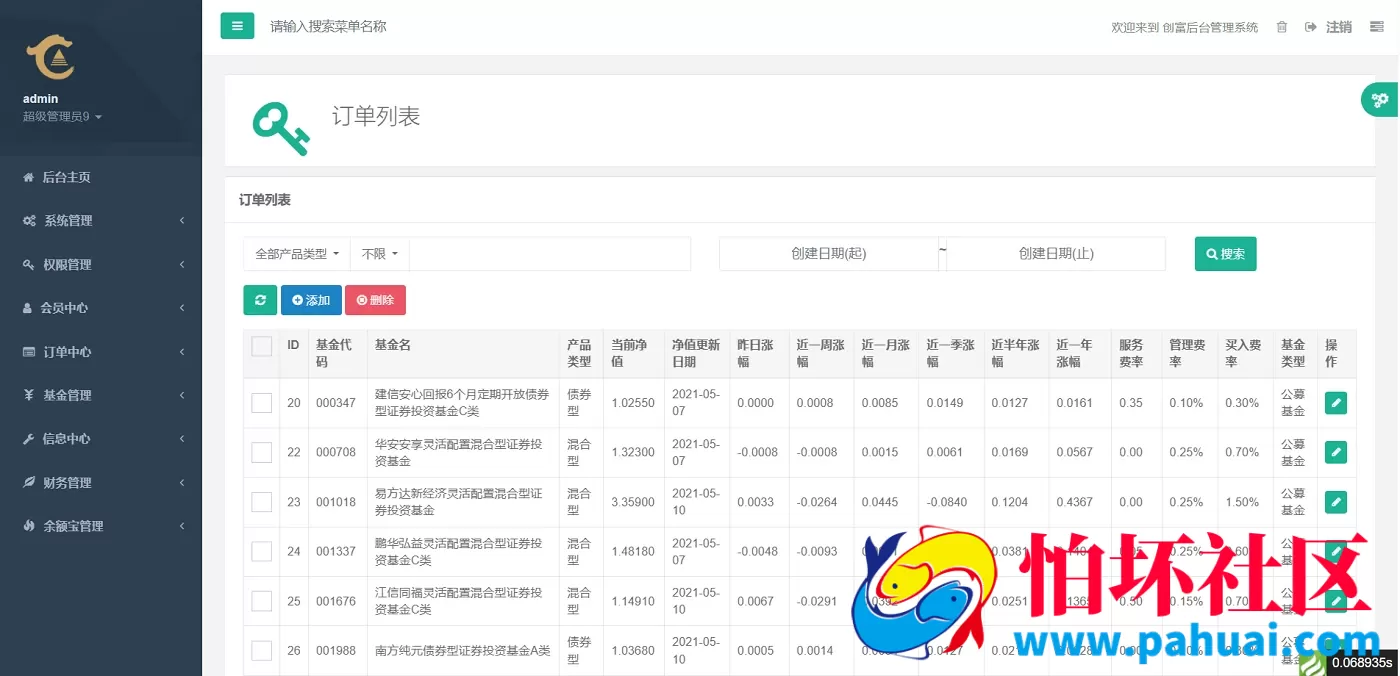Check the row with ID 25
1400x676 pixels.
click(262, 601)
